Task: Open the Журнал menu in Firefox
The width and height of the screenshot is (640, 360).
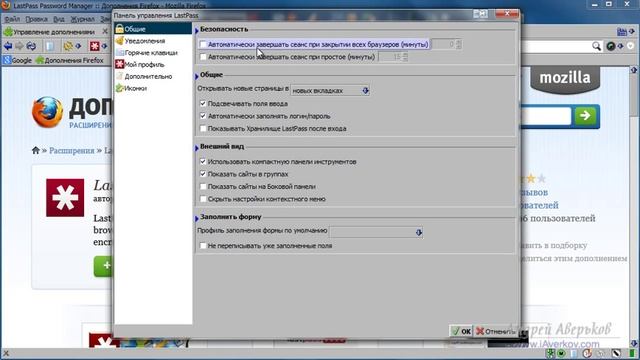Action: coord(82,19)
